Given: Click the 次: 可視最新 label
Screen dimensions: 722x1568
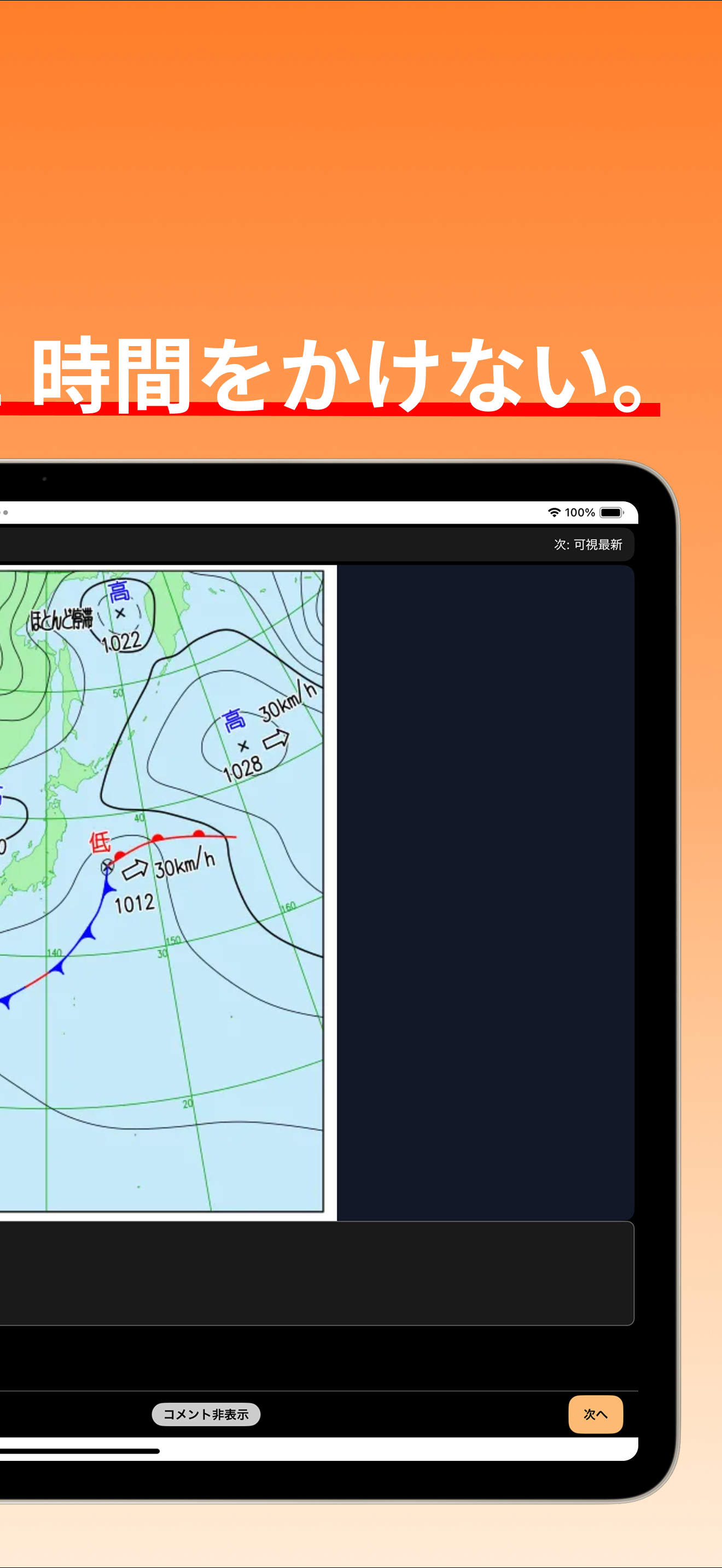Looking at the screenshot, I should coord(587,544).
